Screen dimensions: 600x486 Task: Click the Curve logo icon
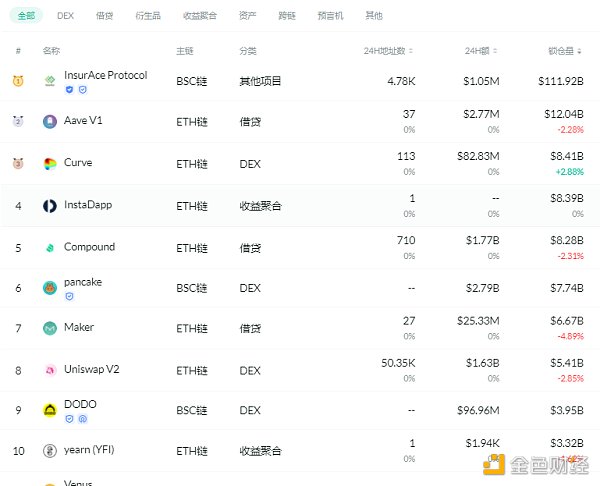[50, 164]
